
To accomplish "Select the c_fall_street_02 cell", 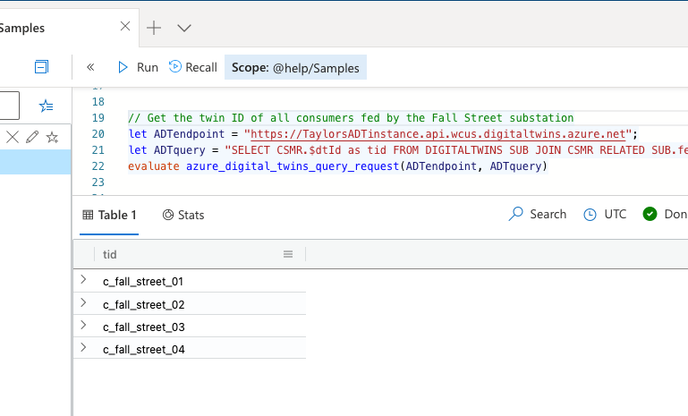I will point(143,304).
